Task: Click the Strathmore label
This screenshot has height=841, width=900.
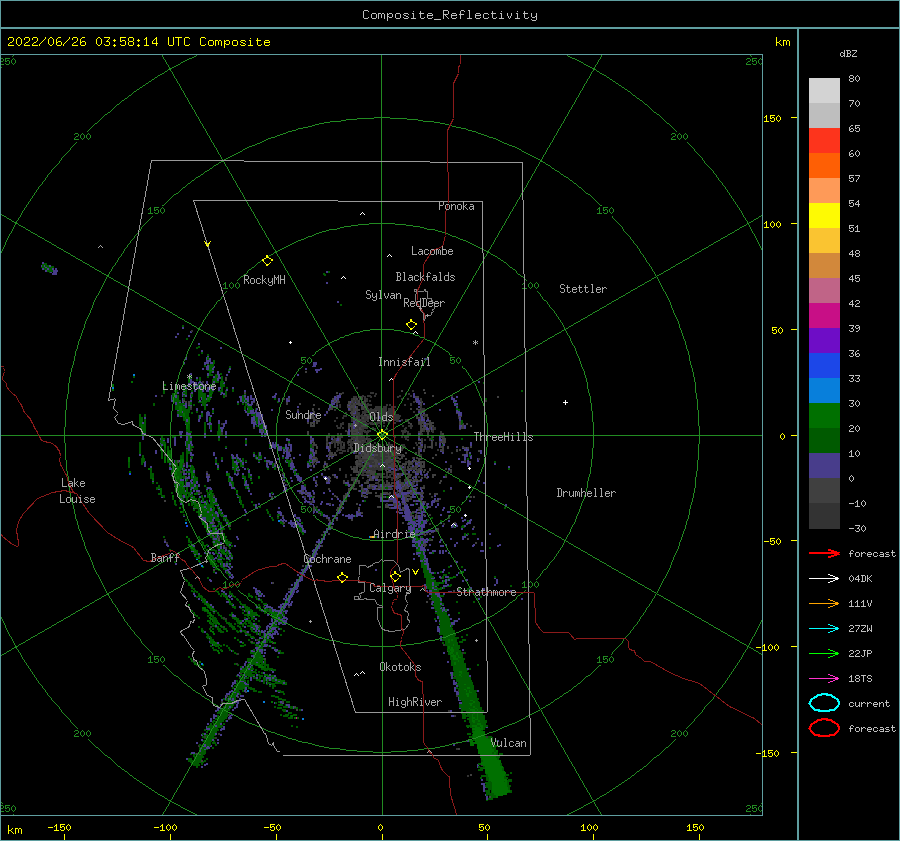Action: [x=486, y=592]
